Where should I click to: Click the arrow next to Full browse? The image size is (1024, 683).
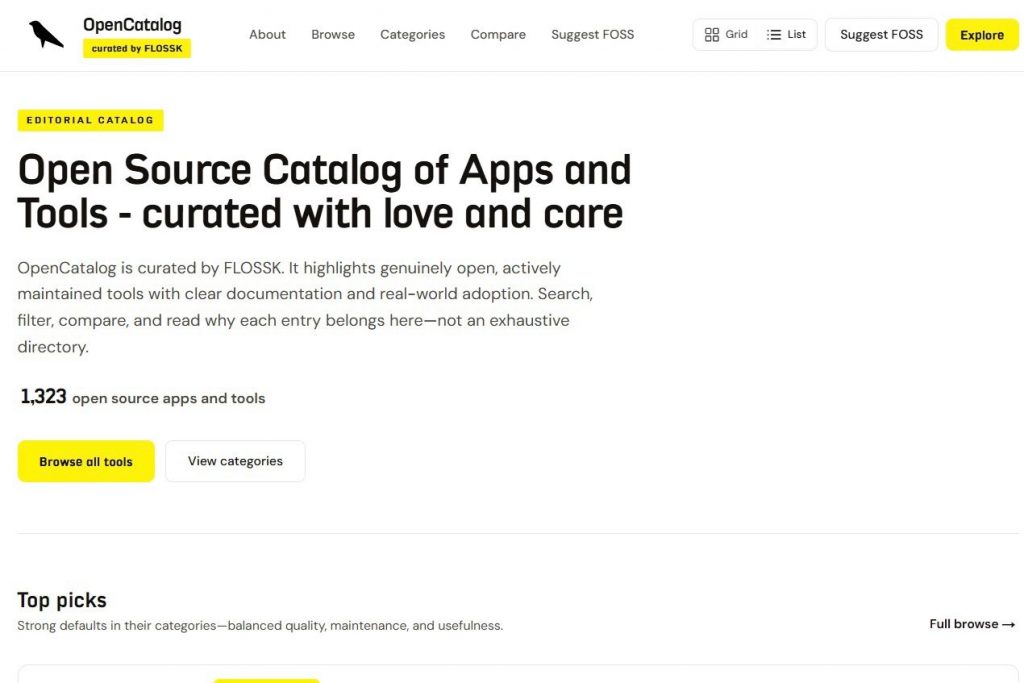pos(1008,625)
